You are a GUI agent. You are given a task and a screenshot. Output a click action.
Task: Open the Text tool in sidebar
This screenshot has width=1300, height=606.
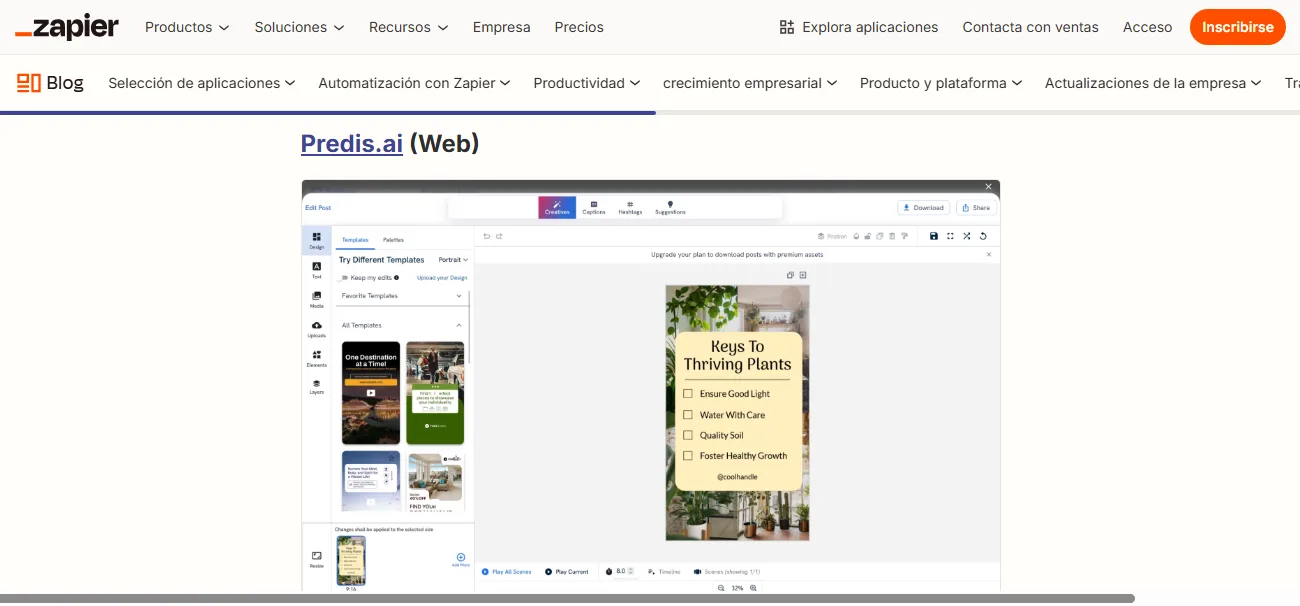point(316,269)
